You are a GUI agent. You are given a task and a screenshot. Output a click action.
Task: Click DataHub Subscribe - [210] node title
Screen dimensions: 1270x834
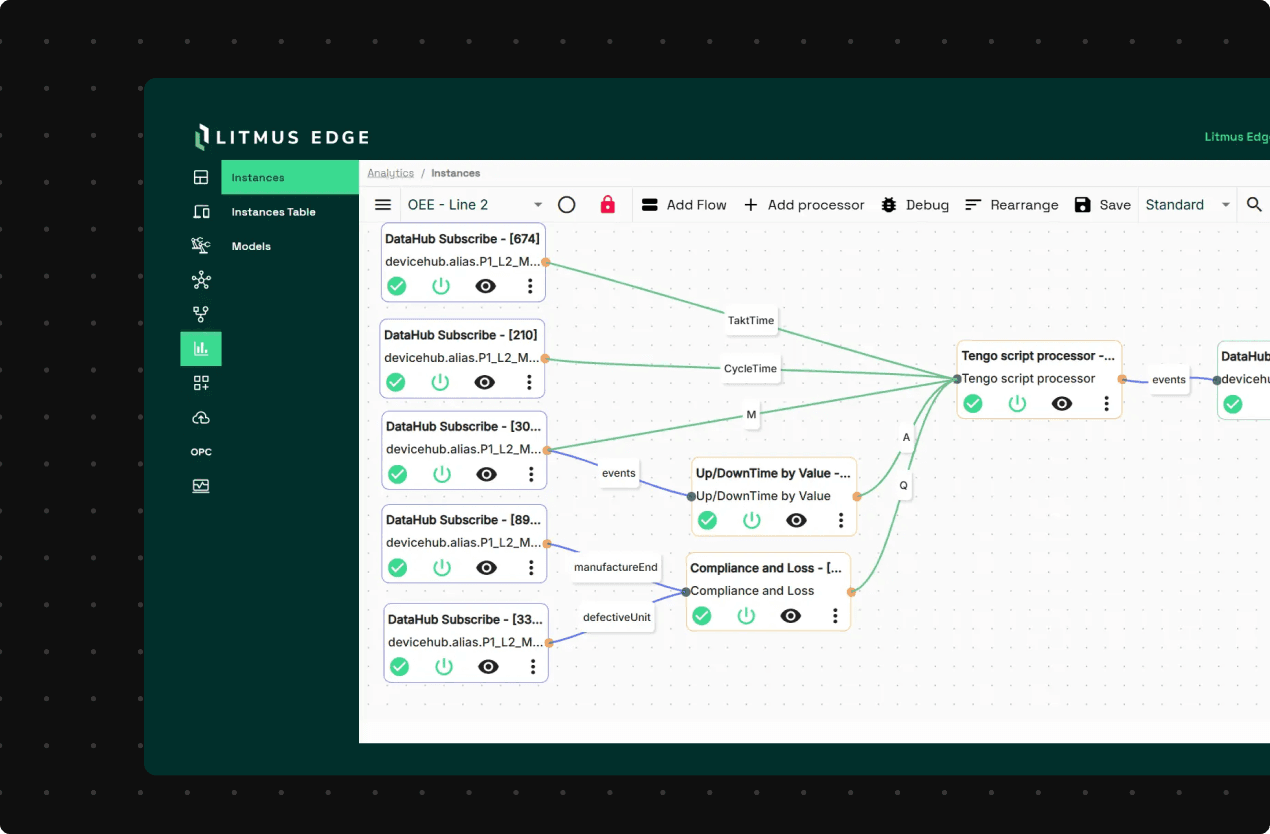(x=461, y=335)
